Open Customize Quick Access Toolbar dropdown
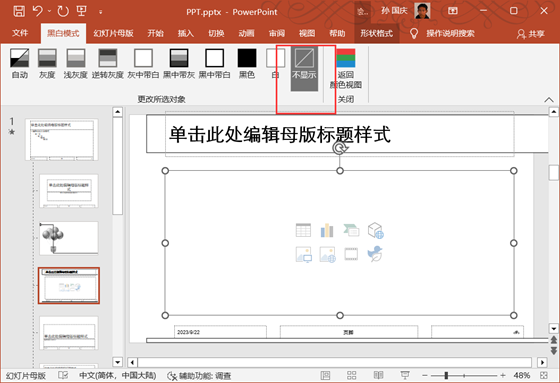The height and width of the screenshot is (383, 560). (101, 12)
